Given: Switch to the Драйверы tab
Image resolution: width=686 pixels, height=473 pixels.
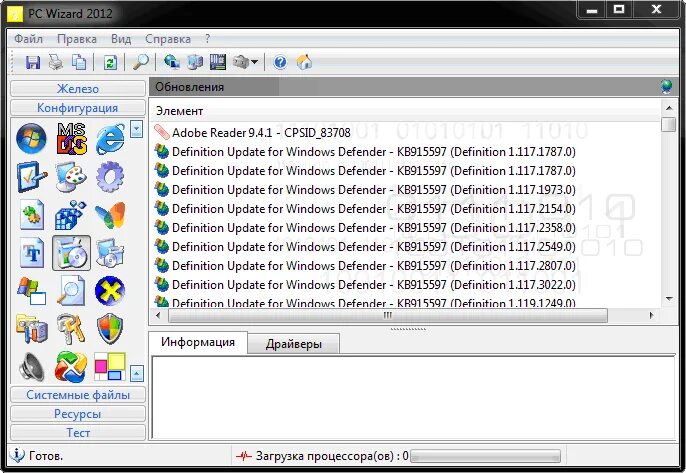Looking at the screenshot, I should (x=294, y=344).
